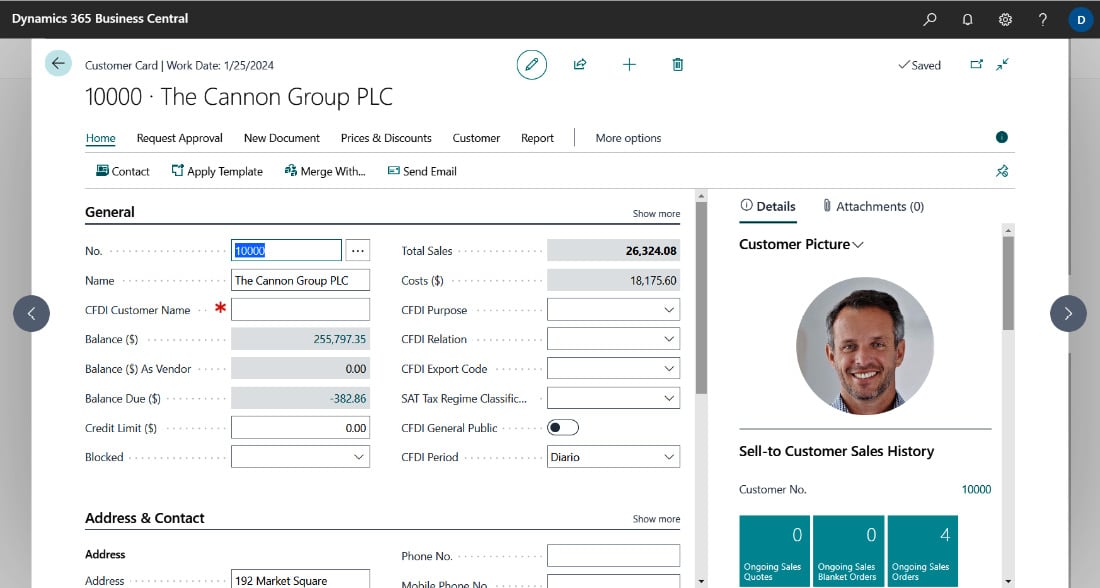Click More options
Image resolution: width=1100 pixels, height=588 pixels.
click(629, 138)
